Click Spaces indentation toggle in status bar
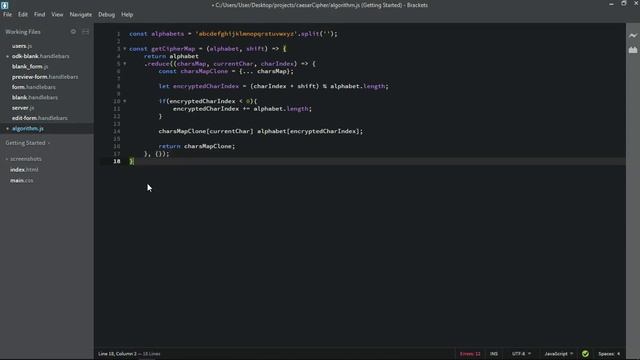640x360 pixels. [x=606, y=353]
